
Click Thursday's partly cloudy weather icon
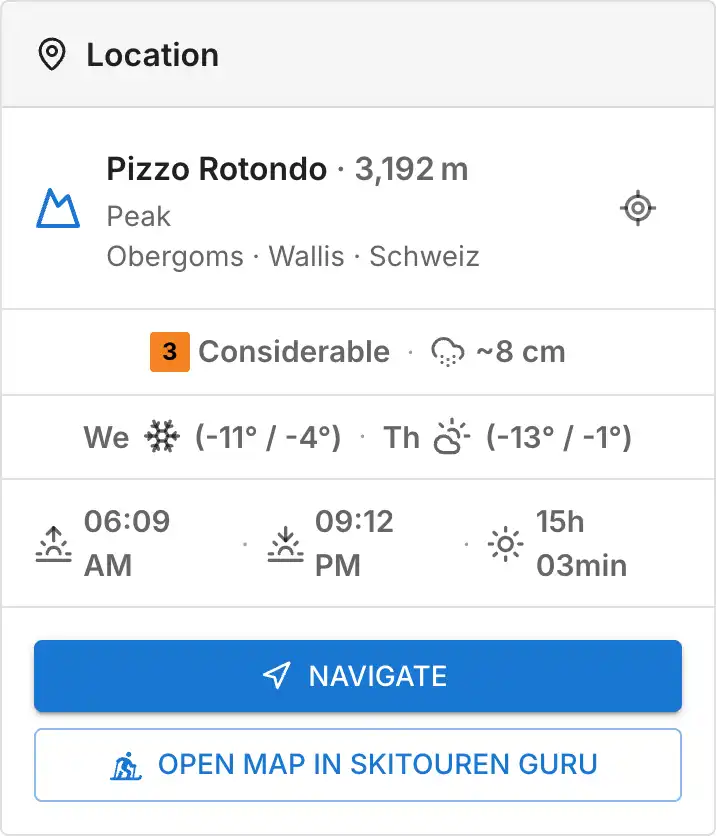[x=452, y=437]
